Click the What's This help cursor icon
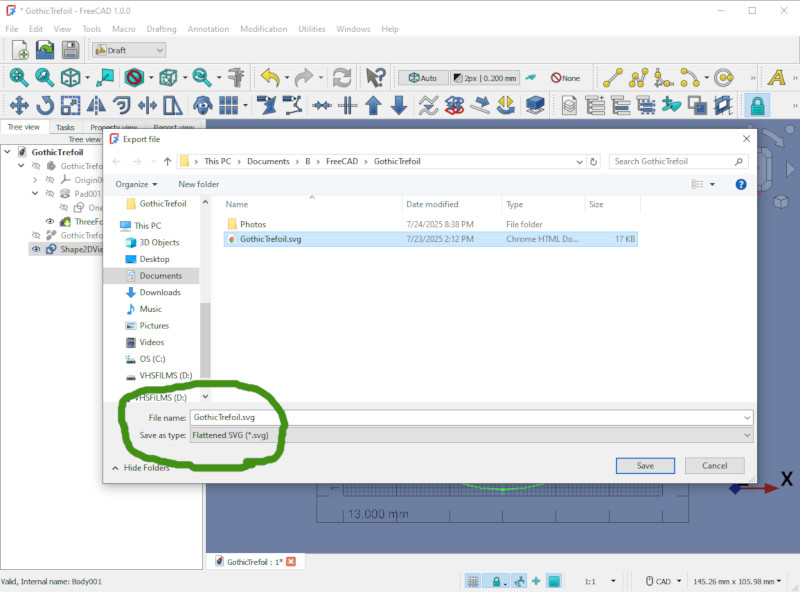The width and height of the screenshot is (800, 592). coord(376,78)
